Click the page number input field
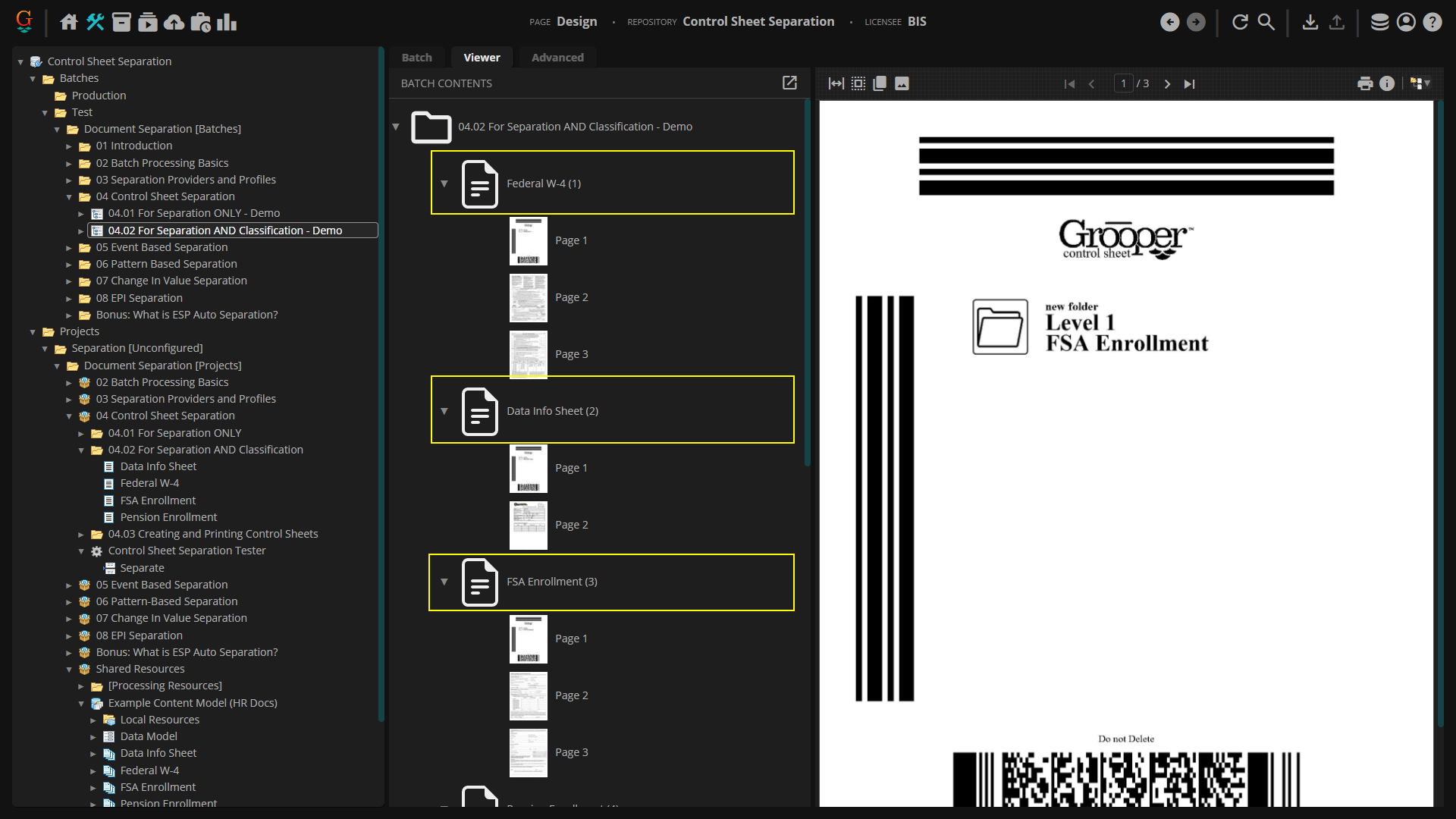Image resolution: width=1456 pixels, height=819 pixels. pyautogui.click(x=1123, y=83)
